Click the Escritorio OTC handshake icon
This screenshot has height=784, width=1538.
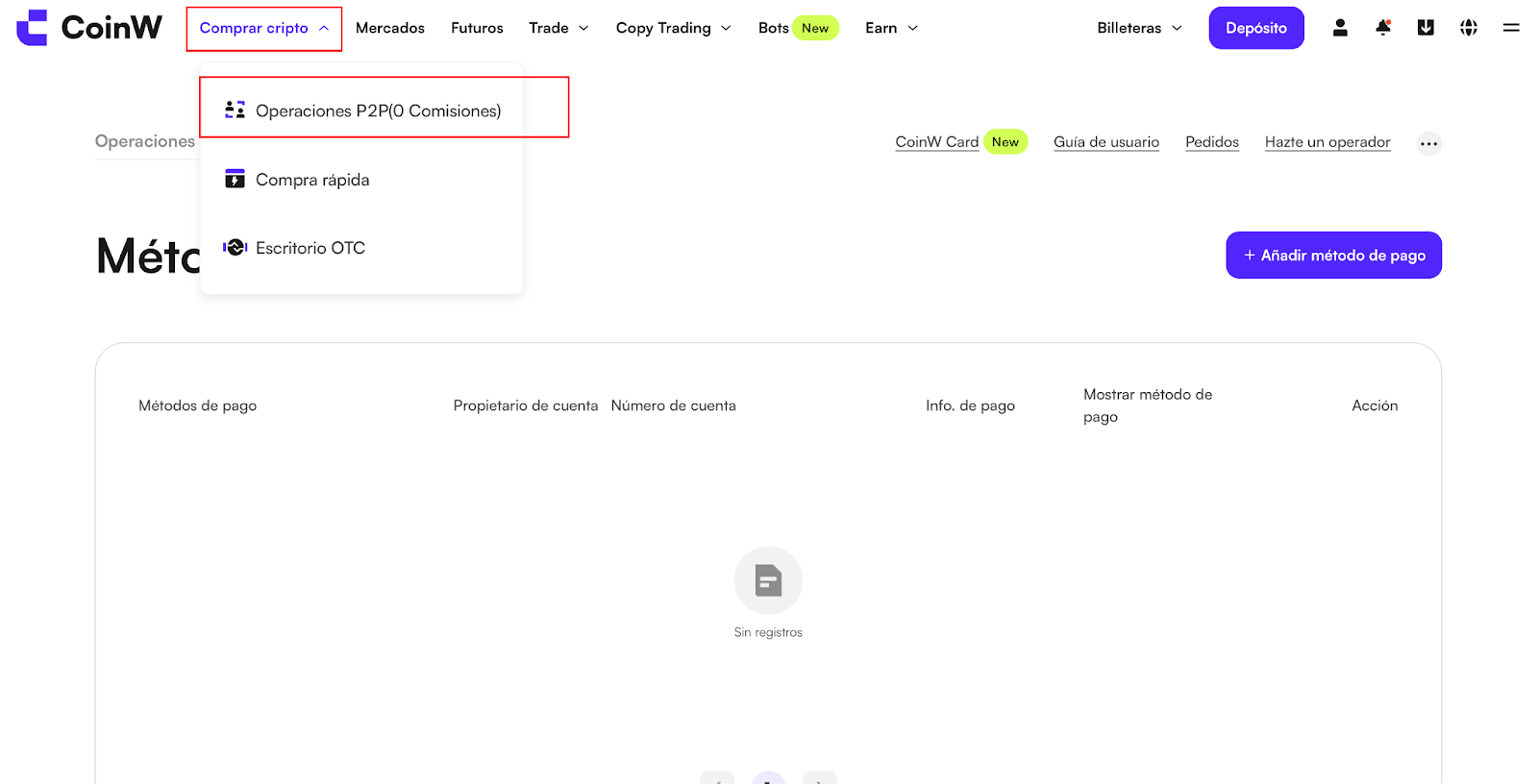click(235, 248)
